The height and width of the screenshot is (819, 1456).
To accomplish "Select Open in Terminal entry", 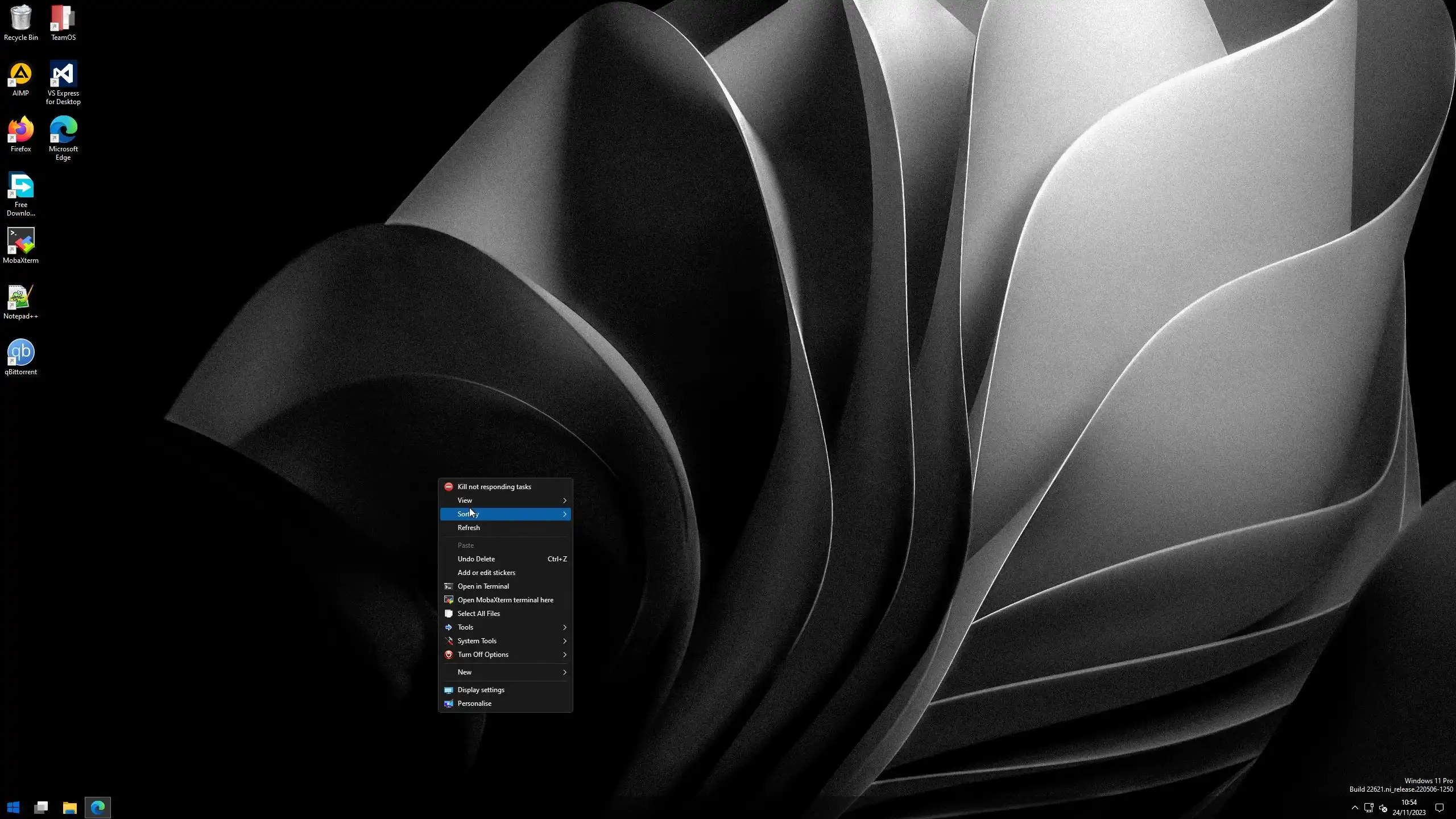I will [483, 586].
